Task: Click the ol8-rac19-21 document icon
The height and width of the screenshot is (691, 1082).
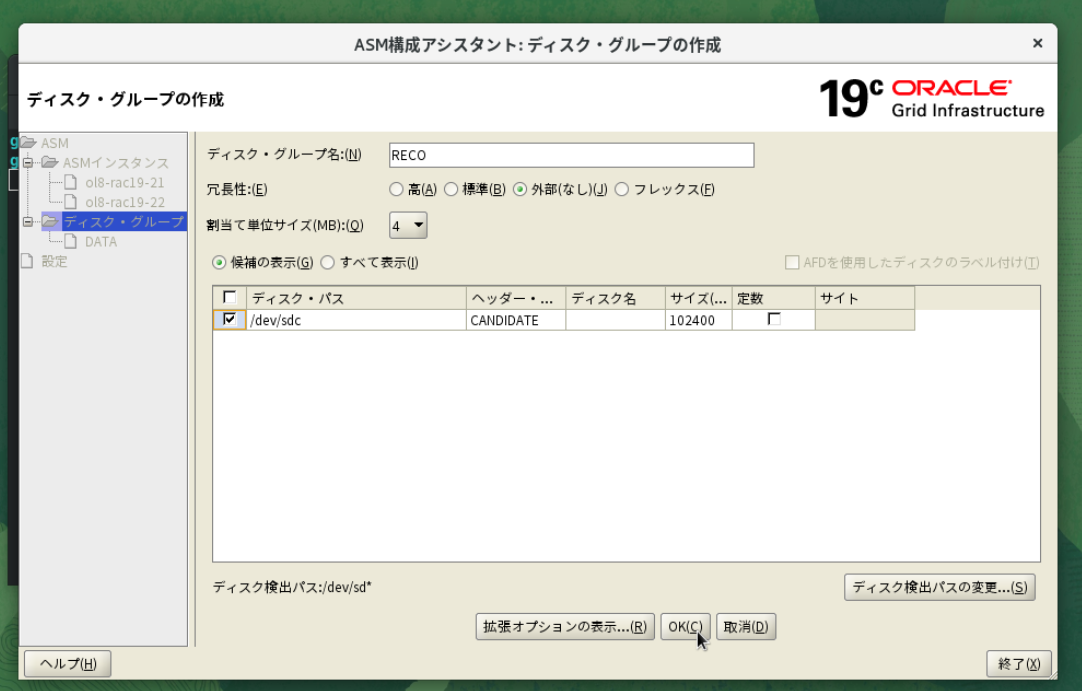Action: coord(70,182)
